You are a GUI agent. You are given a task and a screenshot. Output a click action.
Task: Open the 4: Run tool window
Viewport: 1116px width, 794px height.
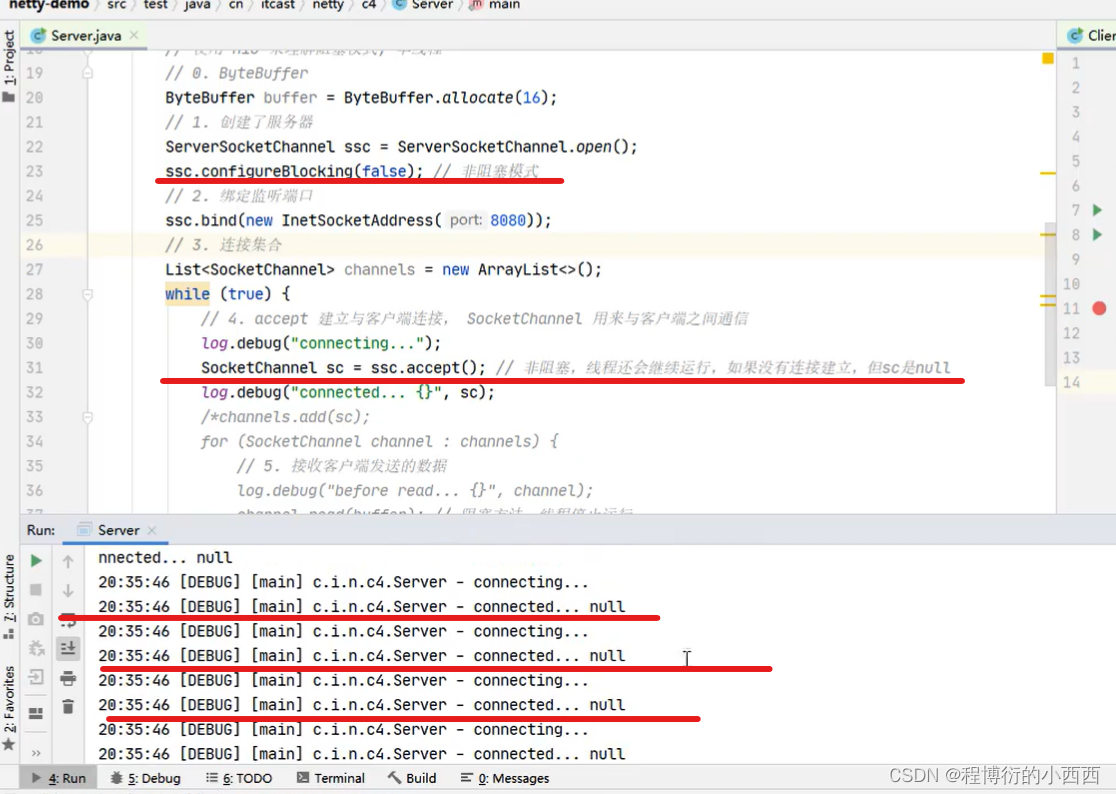click(x=58, y=778)
